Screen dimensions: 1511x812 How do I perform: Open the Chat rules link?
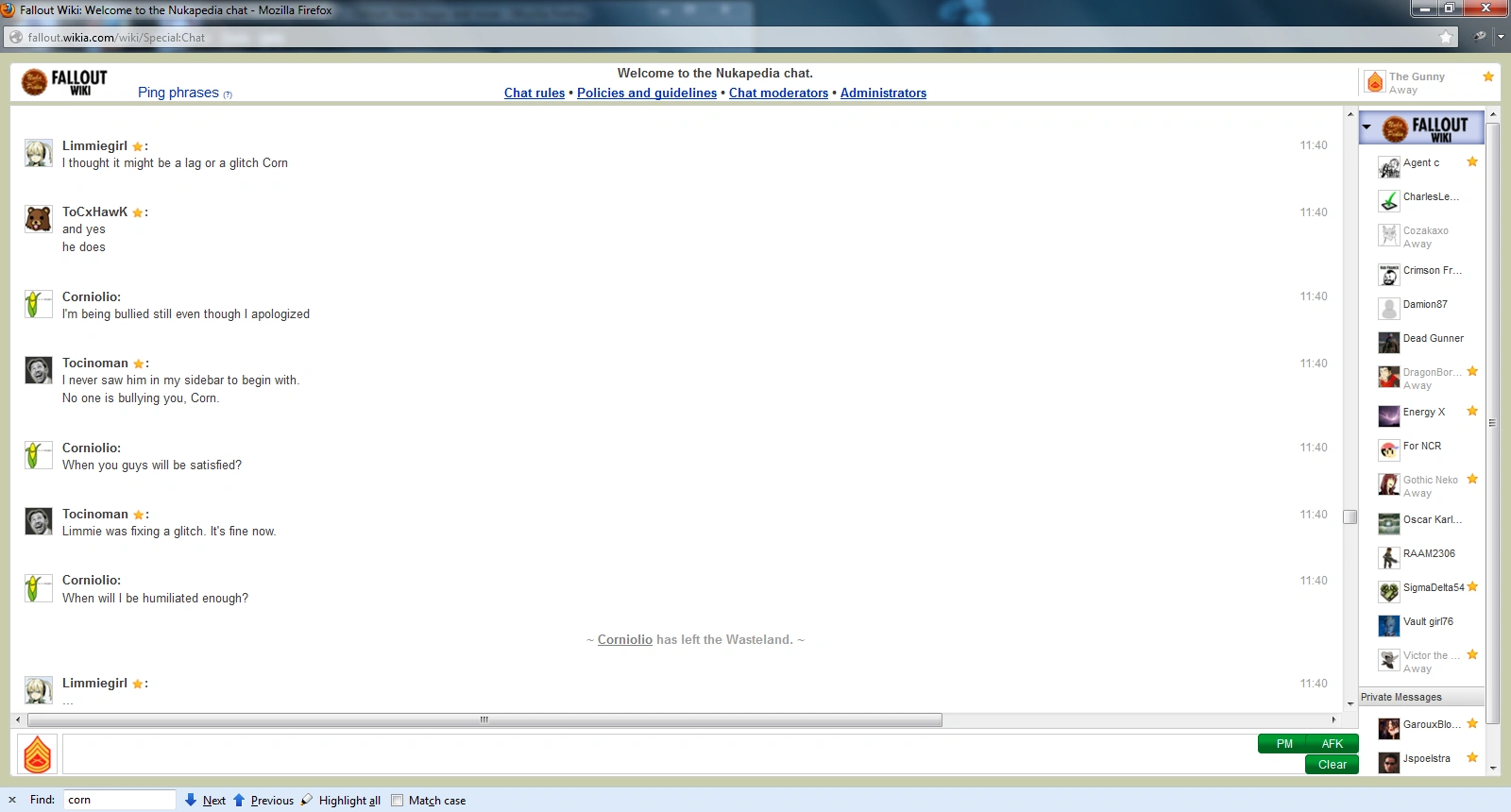click(535, 93)
